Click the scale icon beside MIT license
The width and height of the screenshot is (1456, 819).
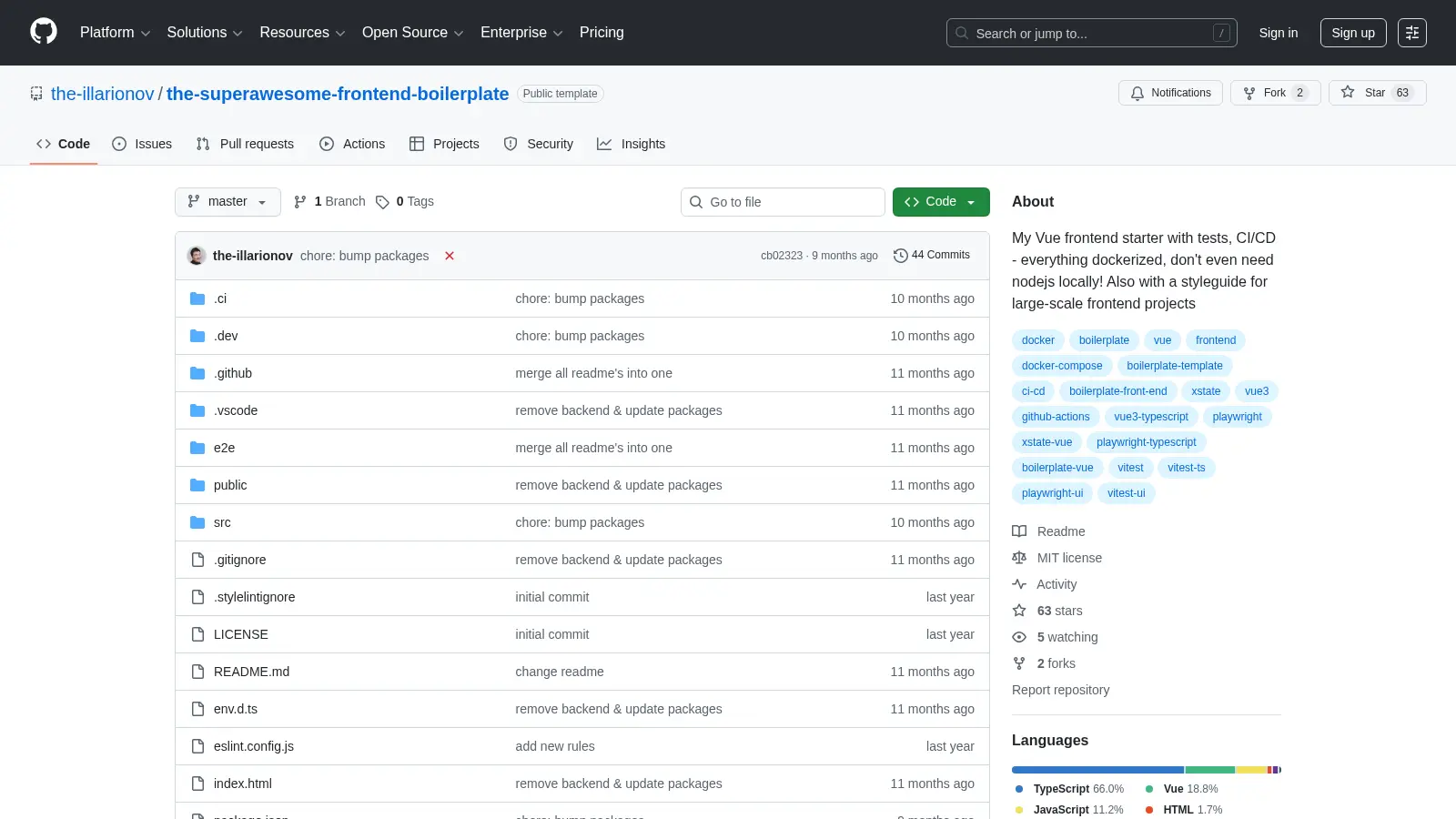point(1019,558)
